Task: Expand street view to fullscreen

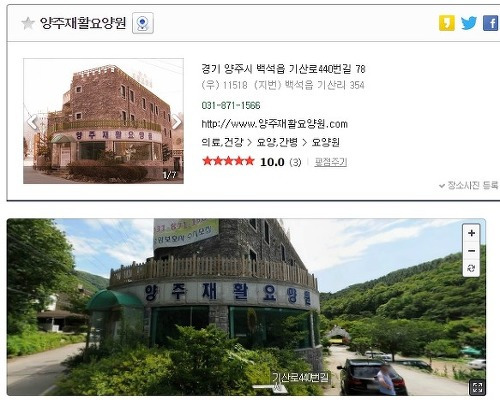Action: pos(477,388)
